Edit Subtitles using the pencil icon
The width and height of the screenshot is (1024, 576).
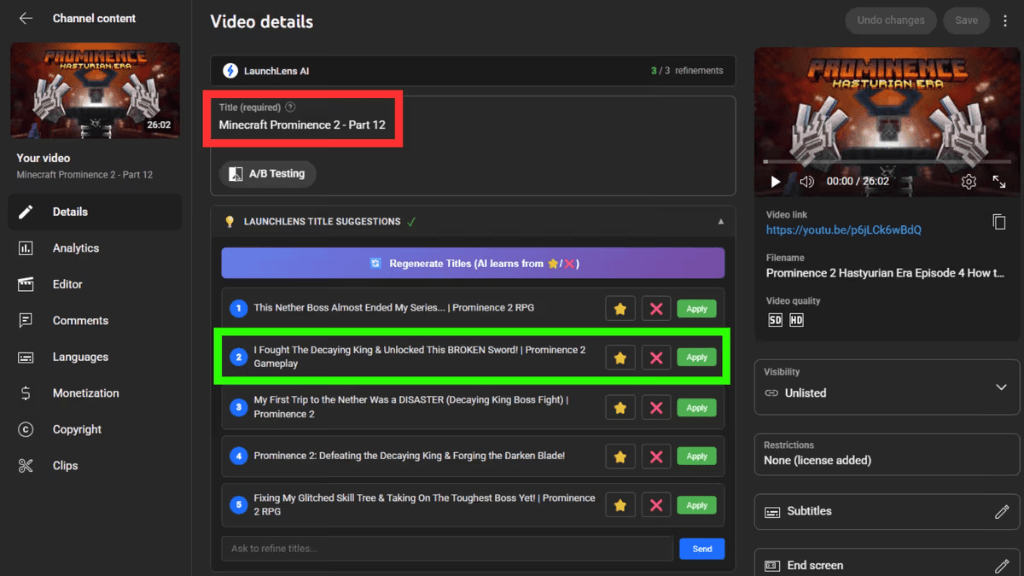click(x=1001, y=512)
